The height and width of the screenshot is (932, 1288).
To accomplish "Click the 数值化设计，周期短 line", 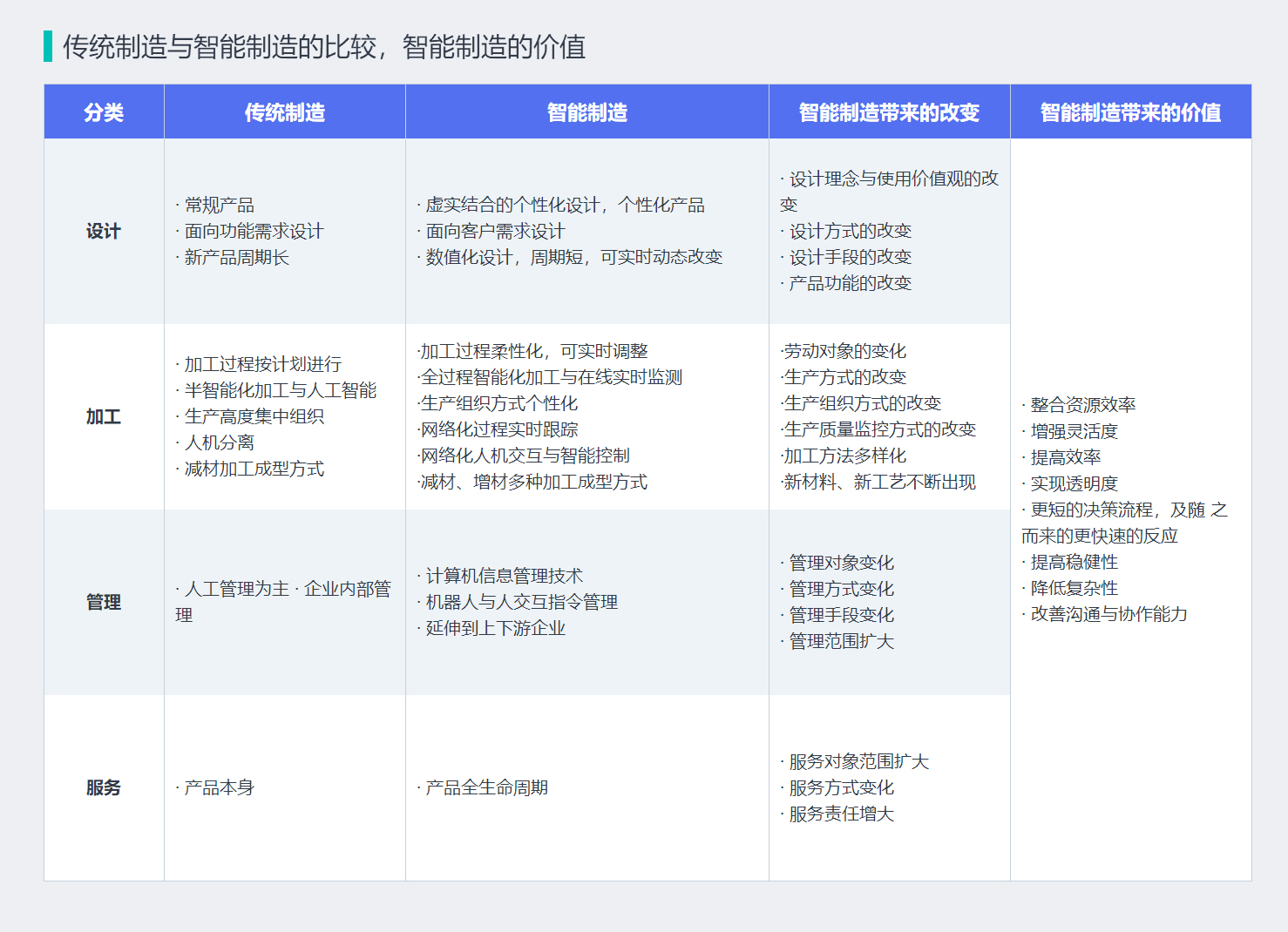I will coord(570,258).
